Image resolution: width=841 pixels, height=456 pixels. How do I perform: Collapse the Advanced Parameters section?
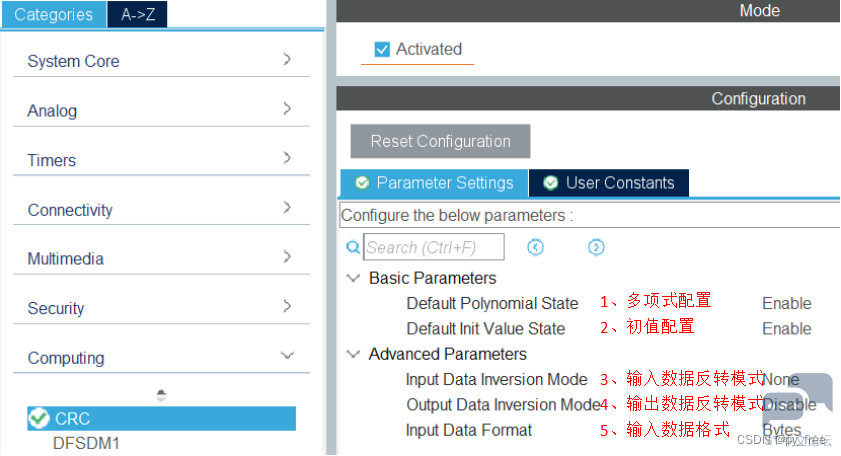353,354
